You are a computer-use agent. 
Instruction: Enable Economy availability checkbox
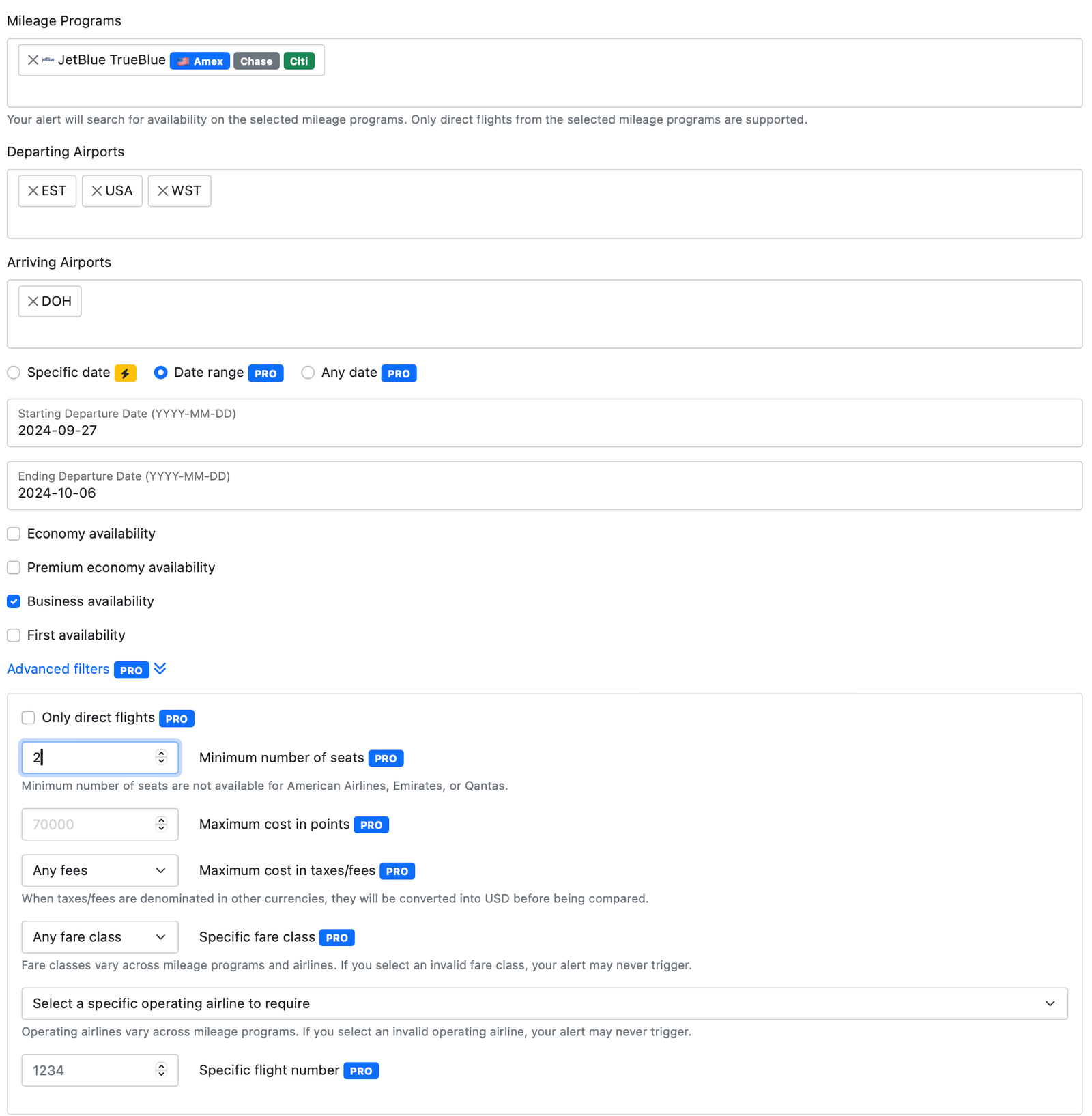tap(14, 534)
